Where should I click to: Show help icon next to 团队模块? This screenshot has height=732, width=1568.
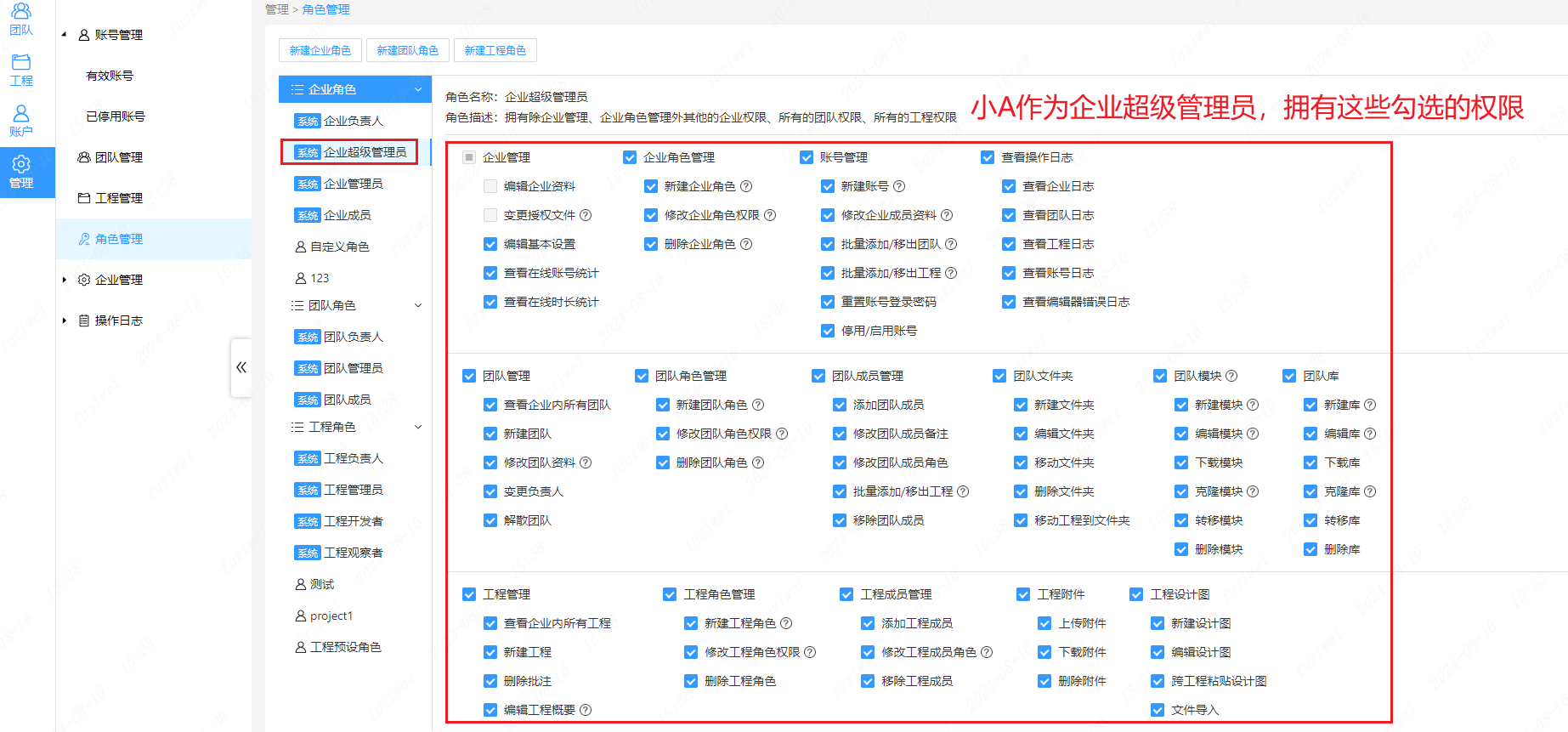coord(1231,376)
